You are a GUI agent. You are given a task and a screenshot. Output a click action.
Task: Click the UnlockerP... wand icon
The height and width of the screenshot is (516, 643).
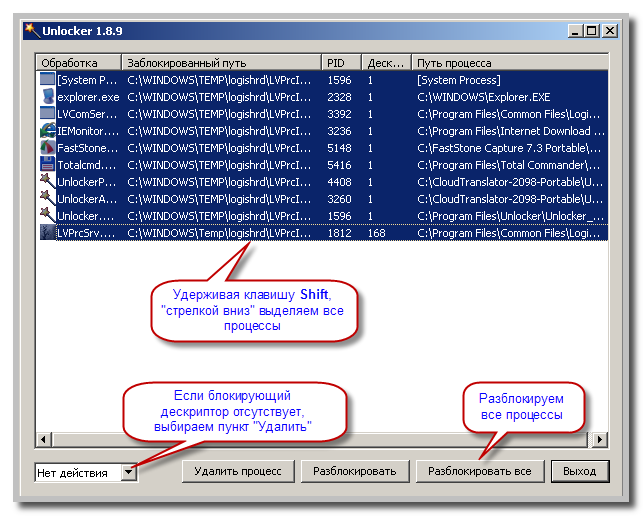click(48, 181)
